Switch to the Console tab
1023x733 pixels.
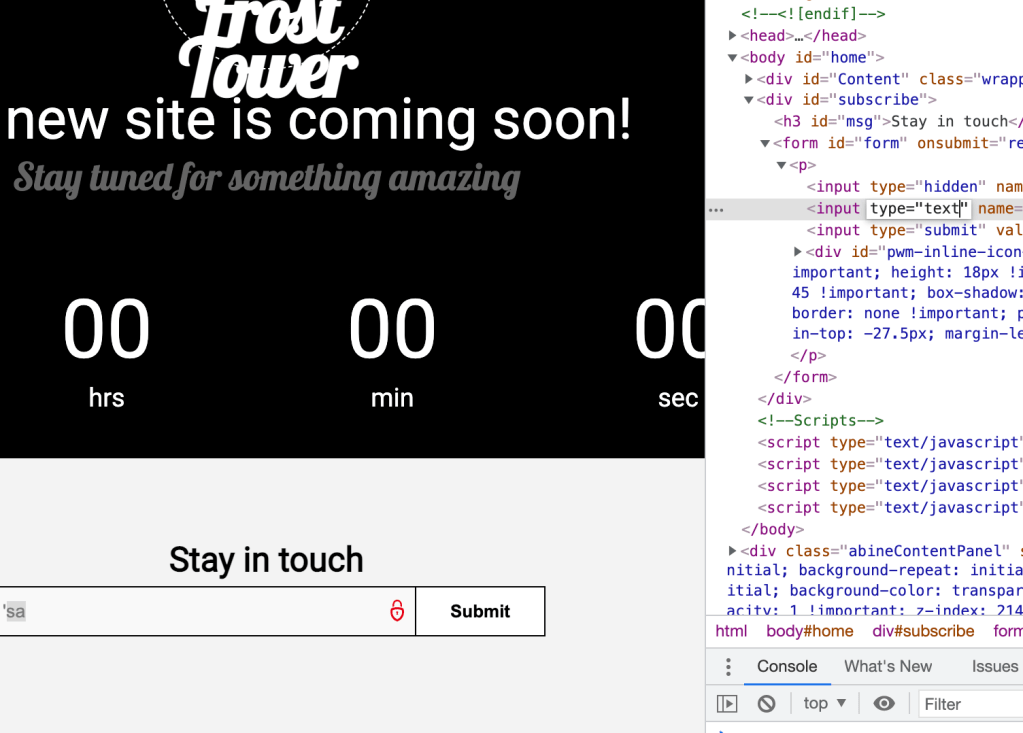[787, 667]
